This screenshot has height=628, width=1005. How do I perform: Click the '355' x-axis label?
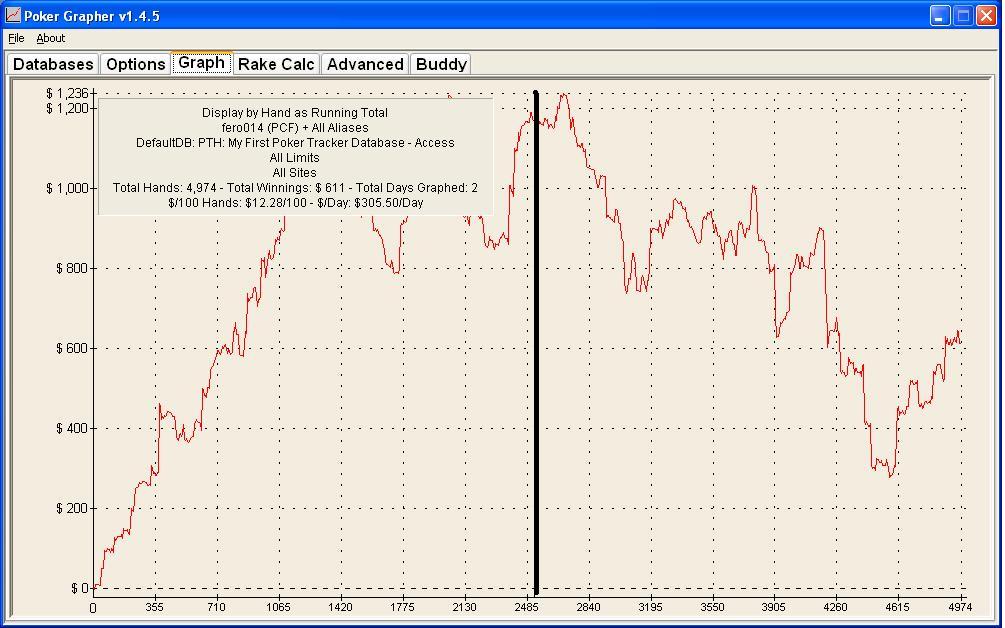(154, 607)
